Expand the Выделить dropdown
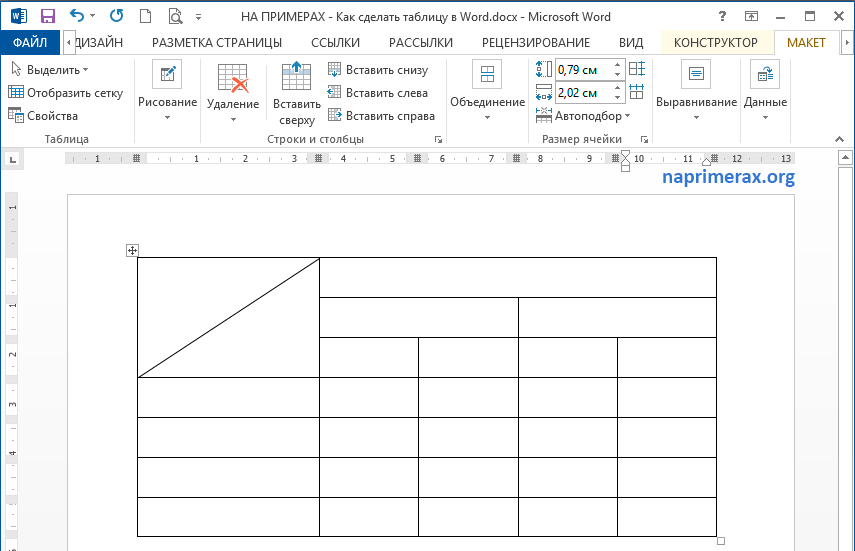 point(50,70)
